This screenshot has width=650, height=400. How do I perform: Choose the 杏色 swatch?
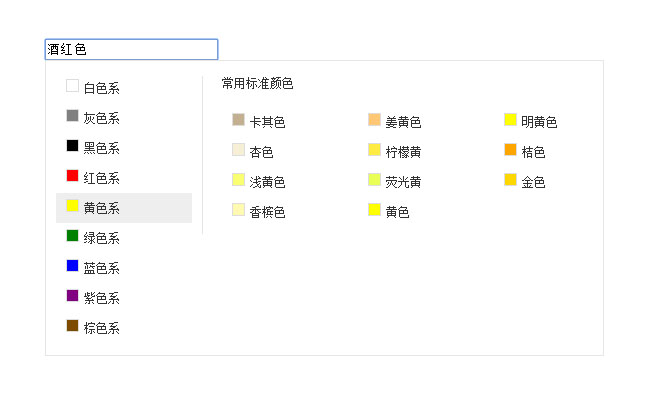point(253,152)
